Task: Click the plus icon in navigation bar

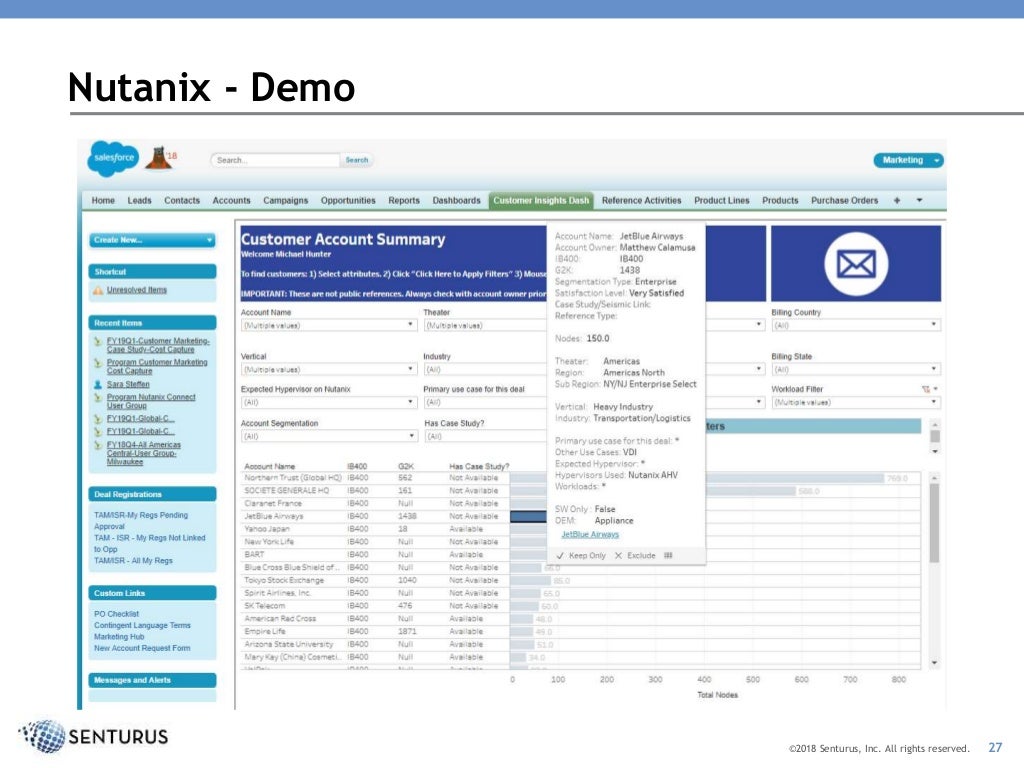Action: tap(897, 200)
